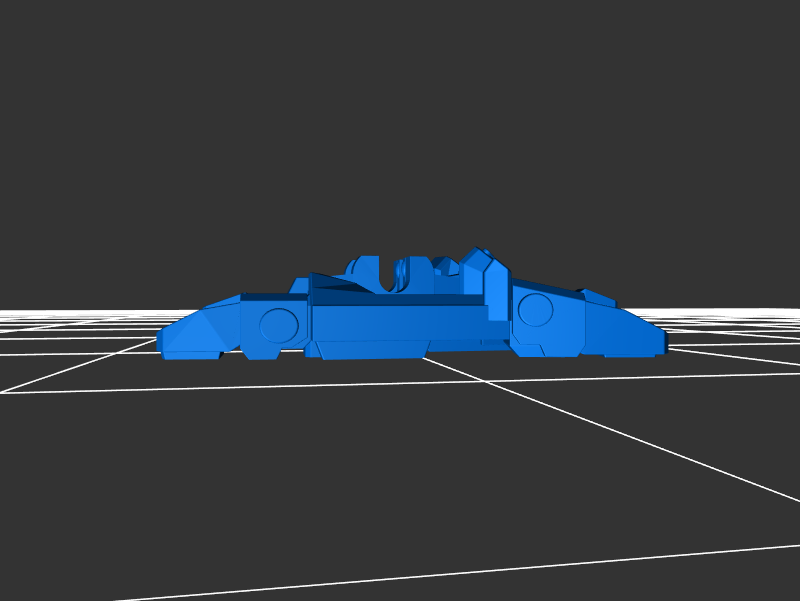Click the lowest grid line near the bottom edge
Screen dimensions: 800x601
500,569
